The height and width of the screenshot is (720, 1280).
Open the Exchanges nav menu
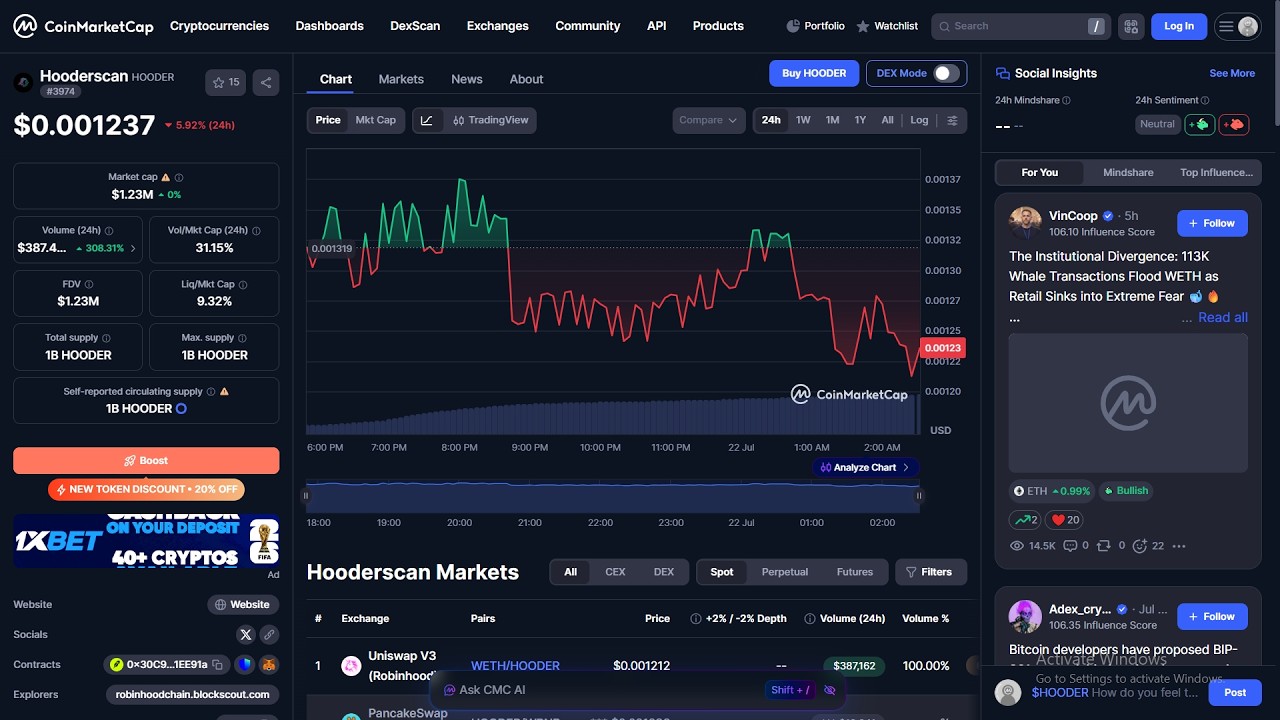[x=497, y=26]
